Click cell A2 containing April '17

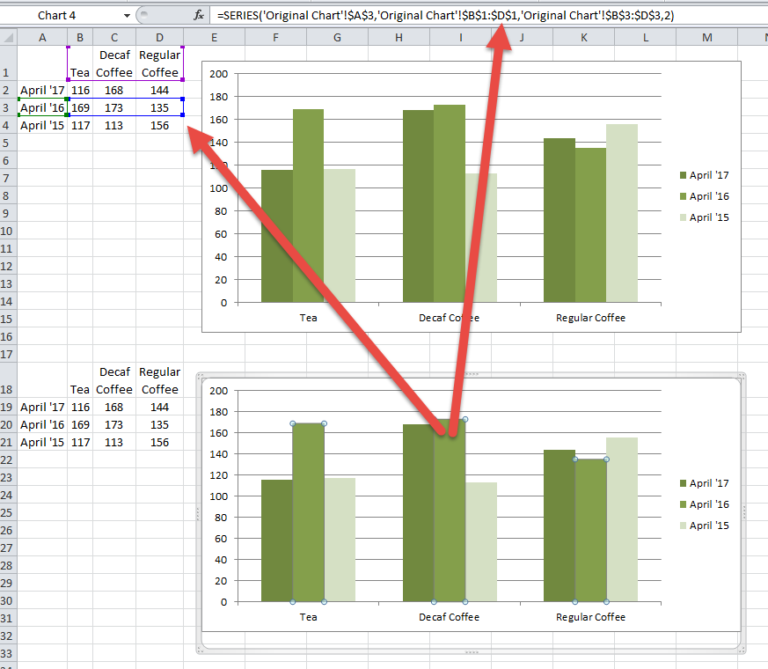(x=43, y=90)
